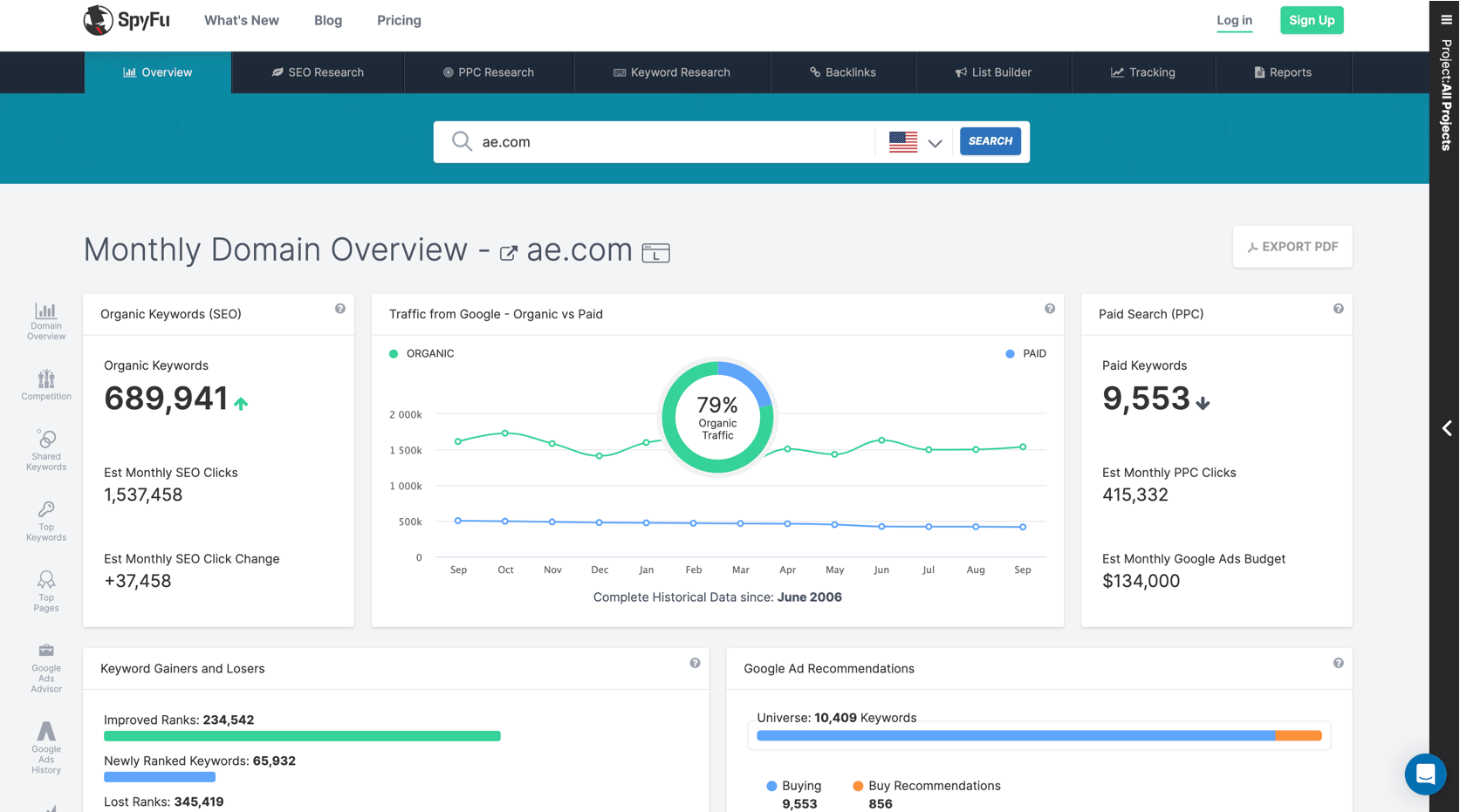Expand the All Projects side panel arrow
The height and width of the screenshot is (812, 1460).
1446,428
